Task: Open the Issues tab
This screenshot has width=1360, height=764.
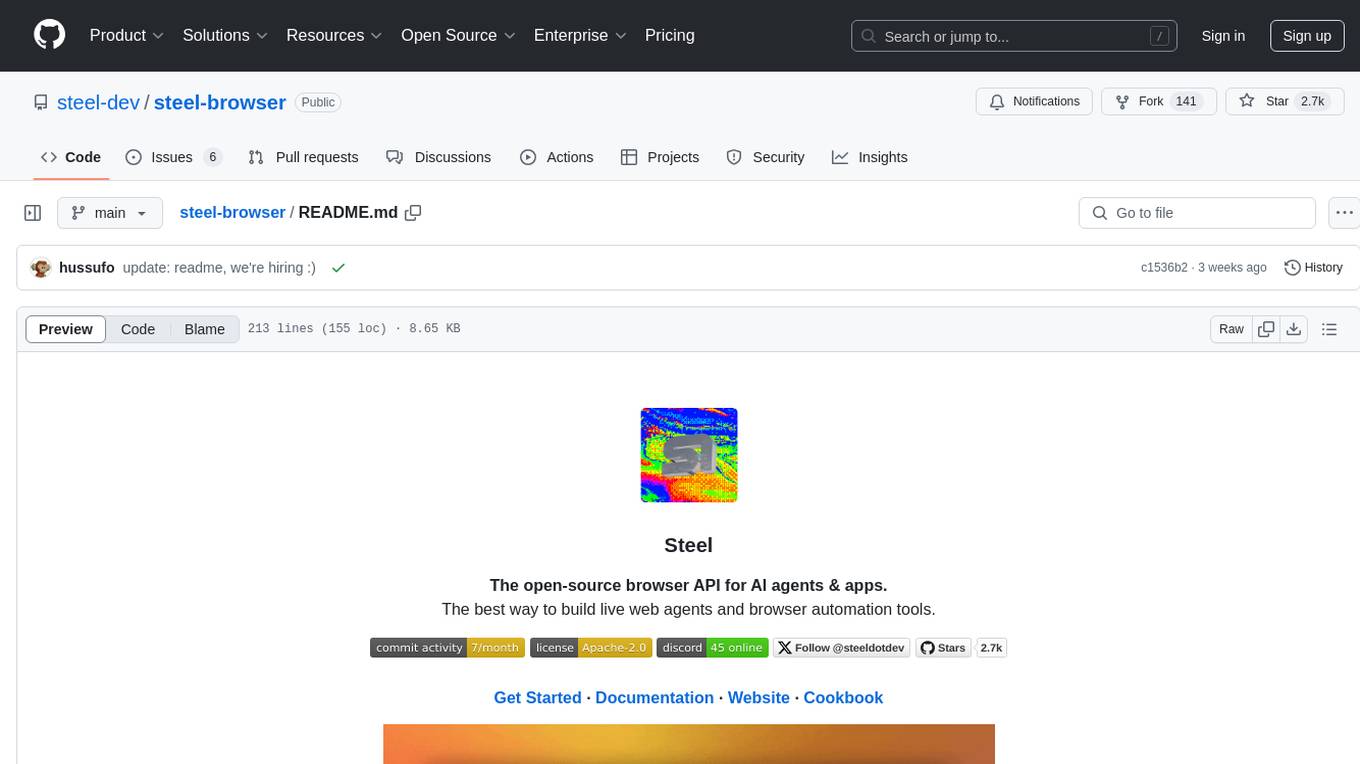Action: (173, 157)
